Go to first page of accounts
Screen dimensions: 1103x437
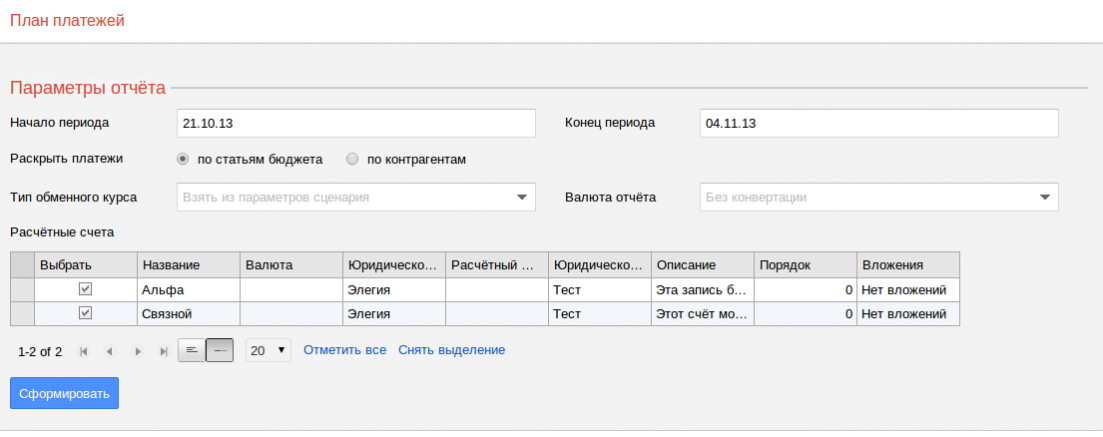(84, 351)
